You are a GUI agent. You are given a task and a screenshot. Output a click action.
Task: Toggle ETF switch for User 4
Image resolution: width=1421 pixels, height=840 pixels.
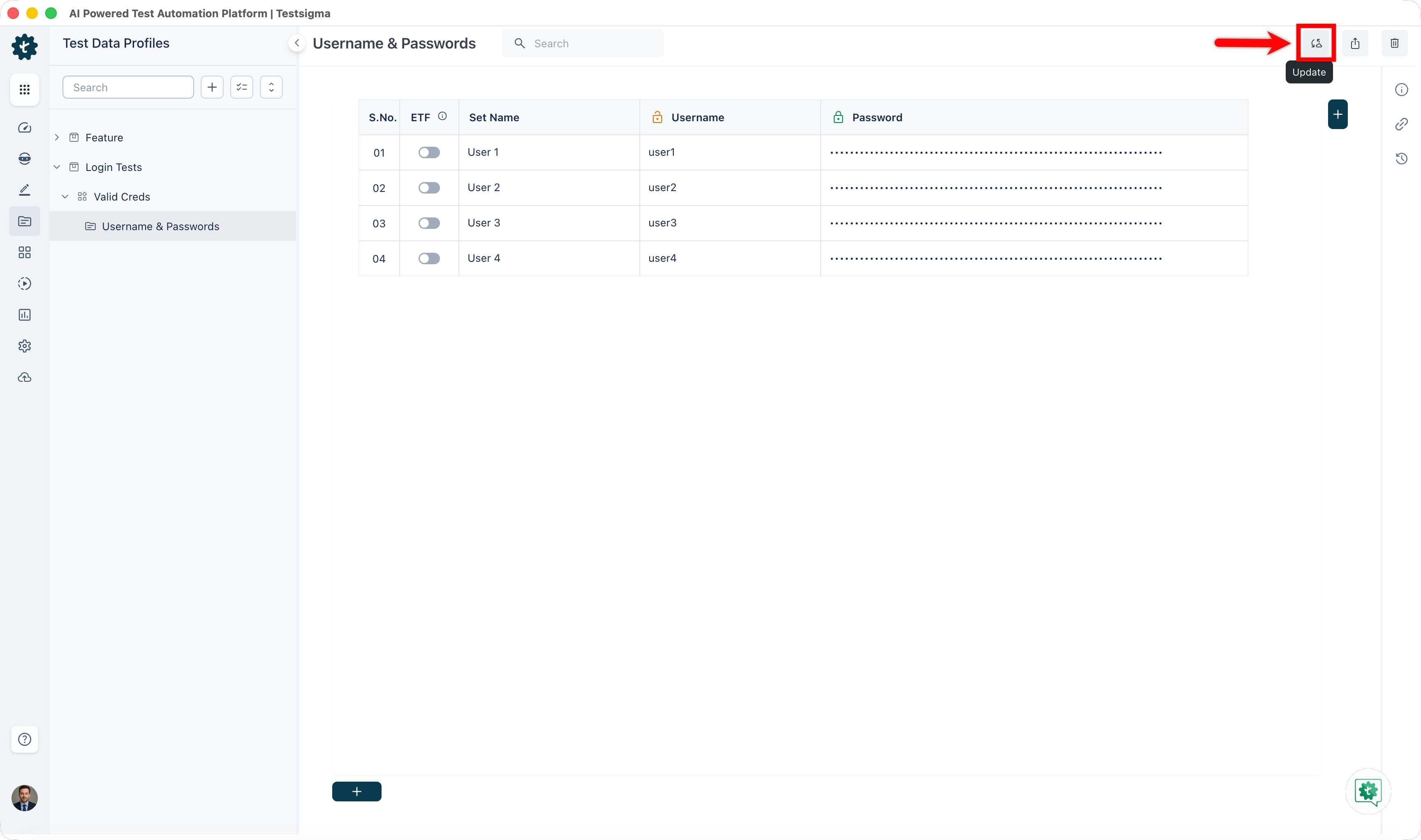click(429, 258)
